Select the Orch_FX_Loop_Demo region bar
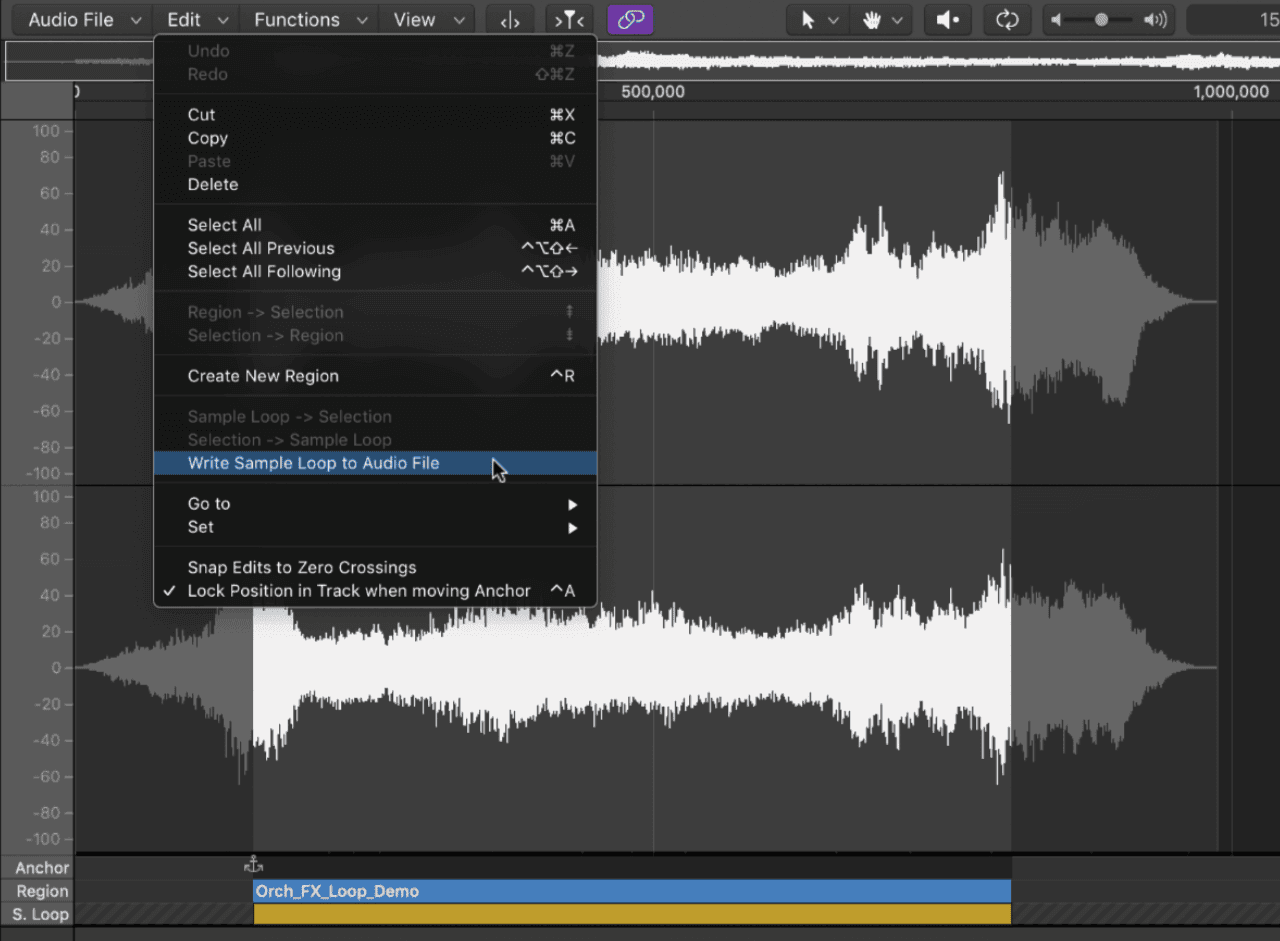This screenshot has height=941, width=1280. (632, 891)
